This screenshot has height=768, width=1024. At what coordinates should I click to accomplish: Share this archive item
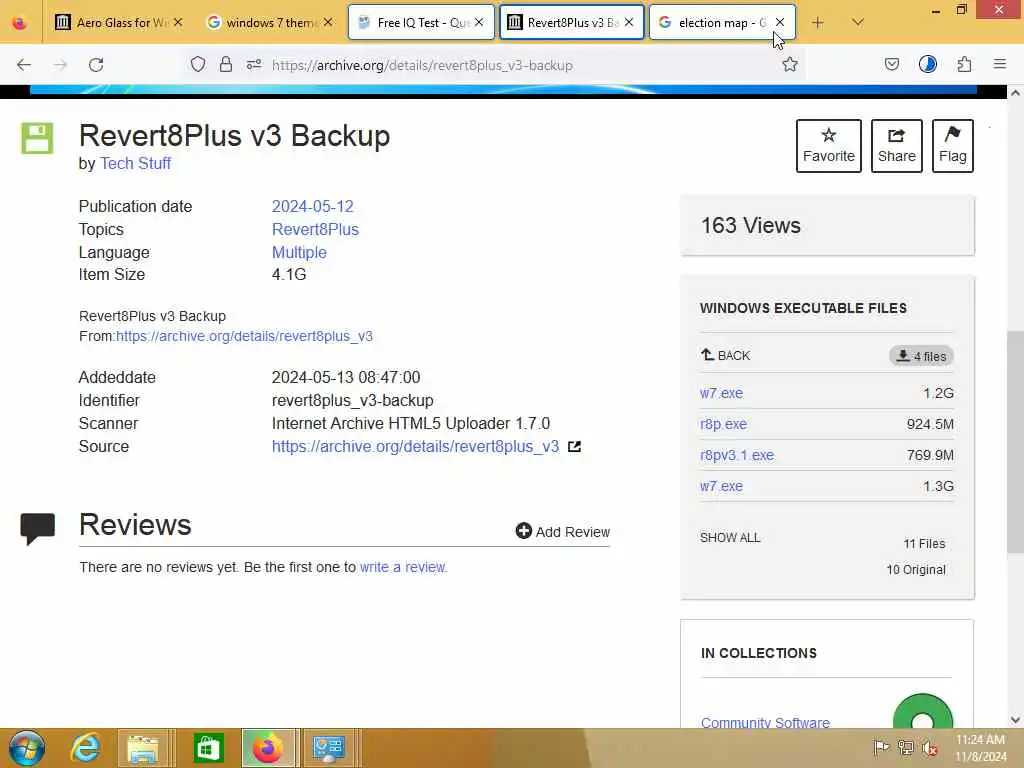click(x=897, y=146)
